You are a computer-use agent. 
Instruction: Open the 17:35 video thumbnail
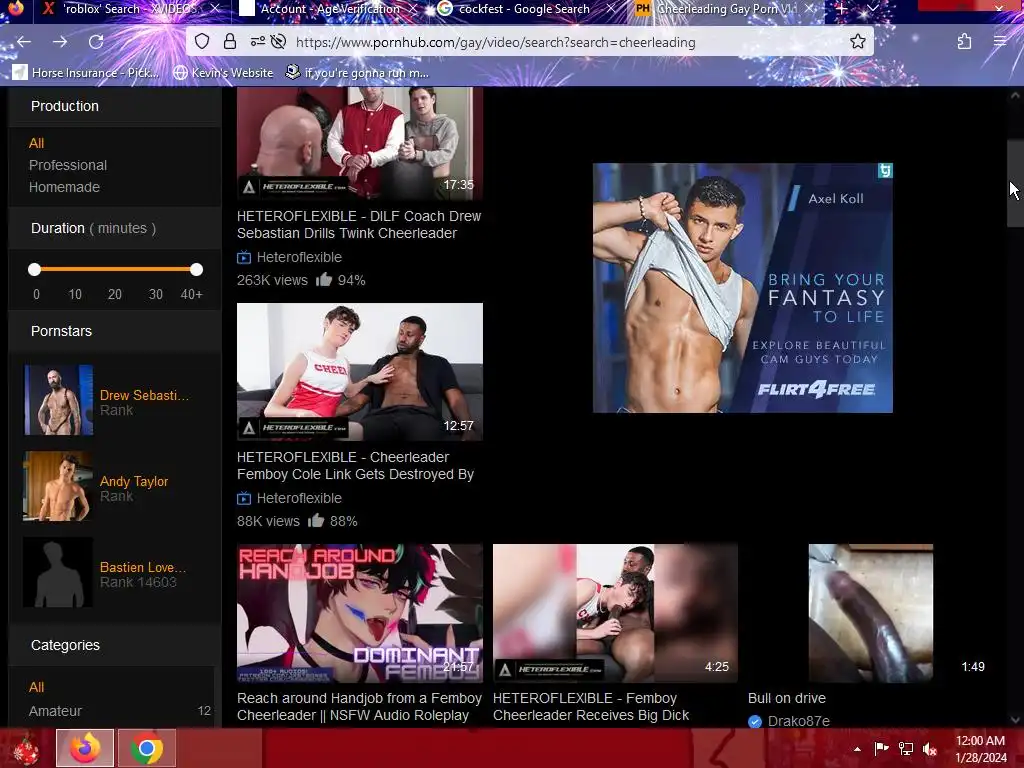(x=360, y=143)
